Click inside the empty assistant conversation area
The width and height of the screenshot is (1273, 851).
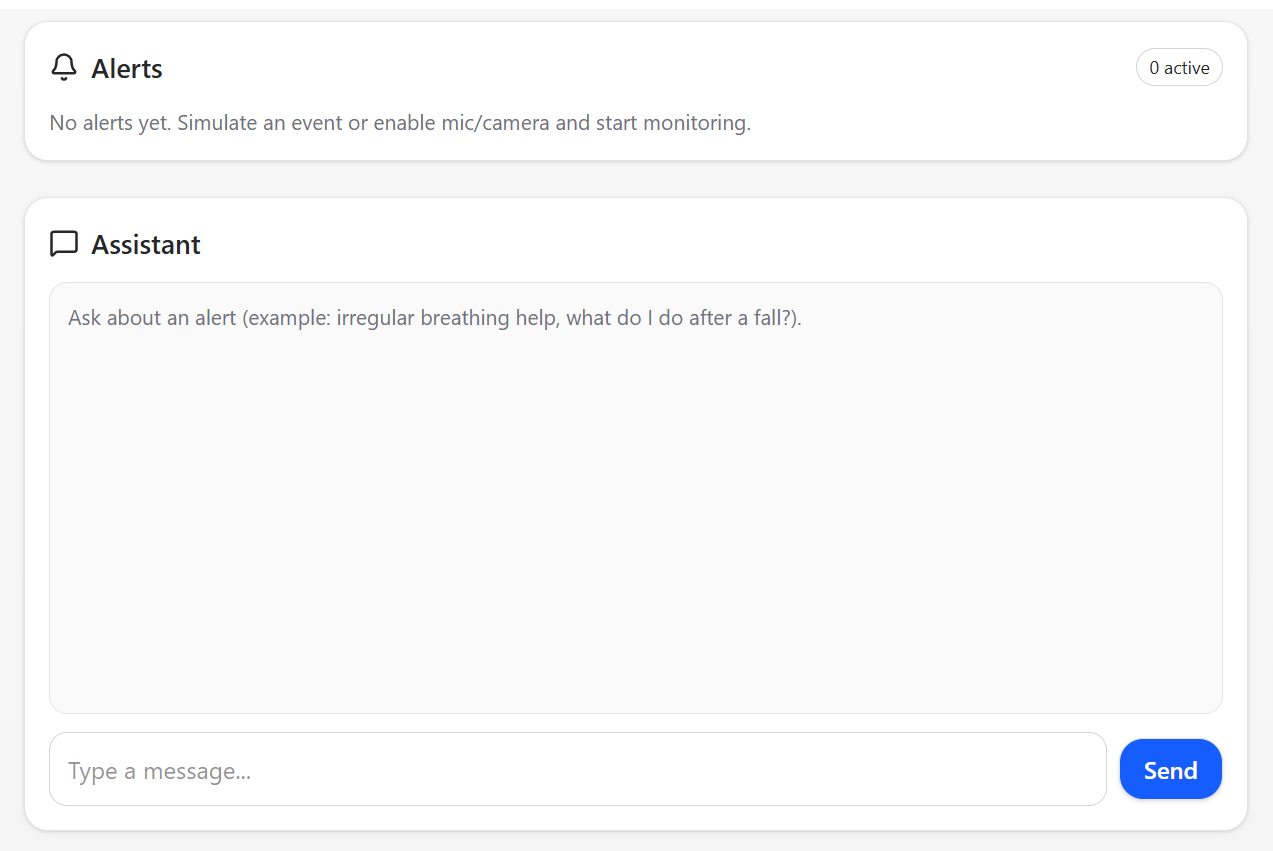[636, 520]
